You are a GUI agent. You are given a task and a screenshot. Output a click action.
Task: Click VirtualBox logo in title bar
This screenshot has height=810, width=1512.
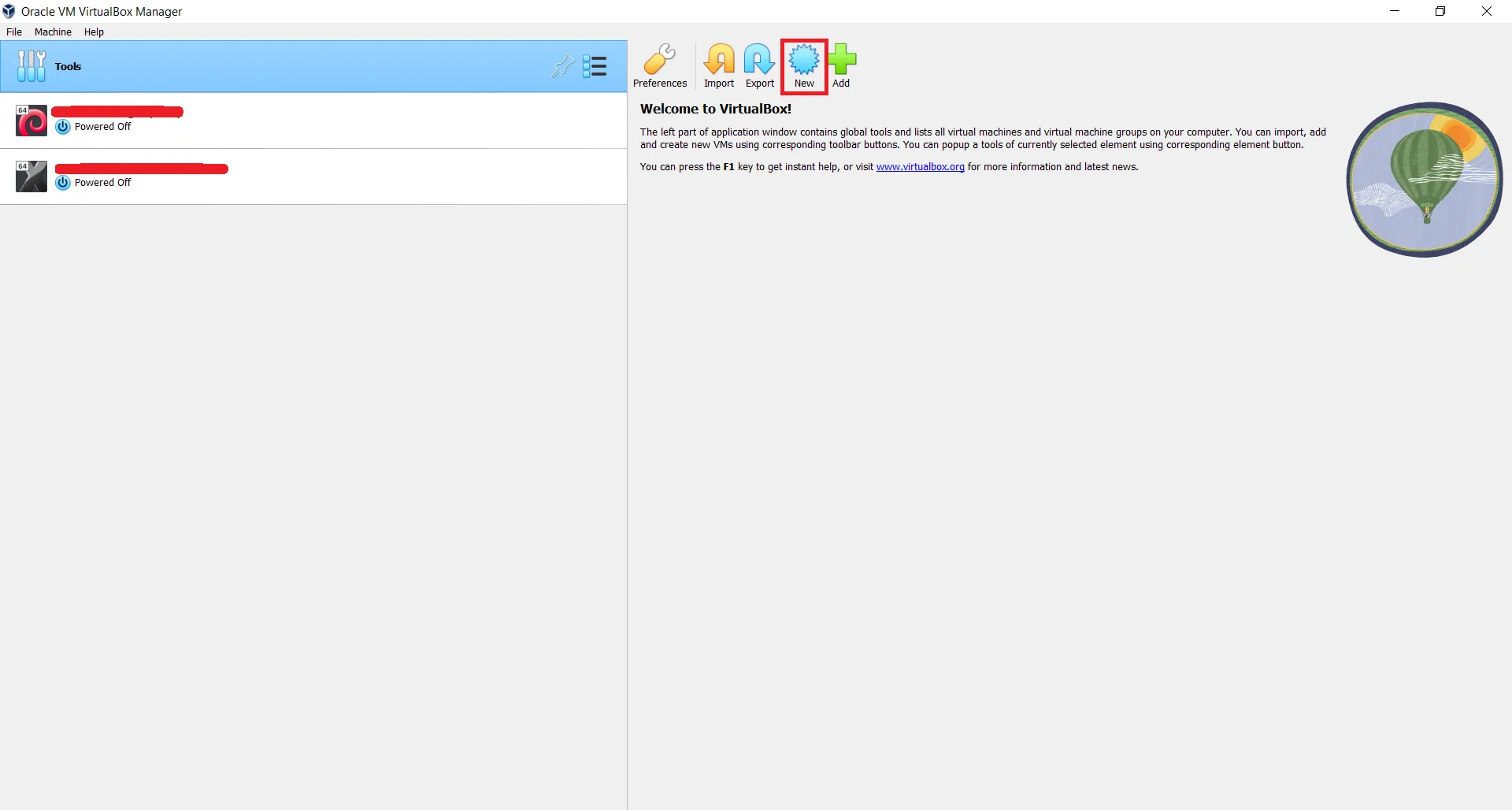9,11
